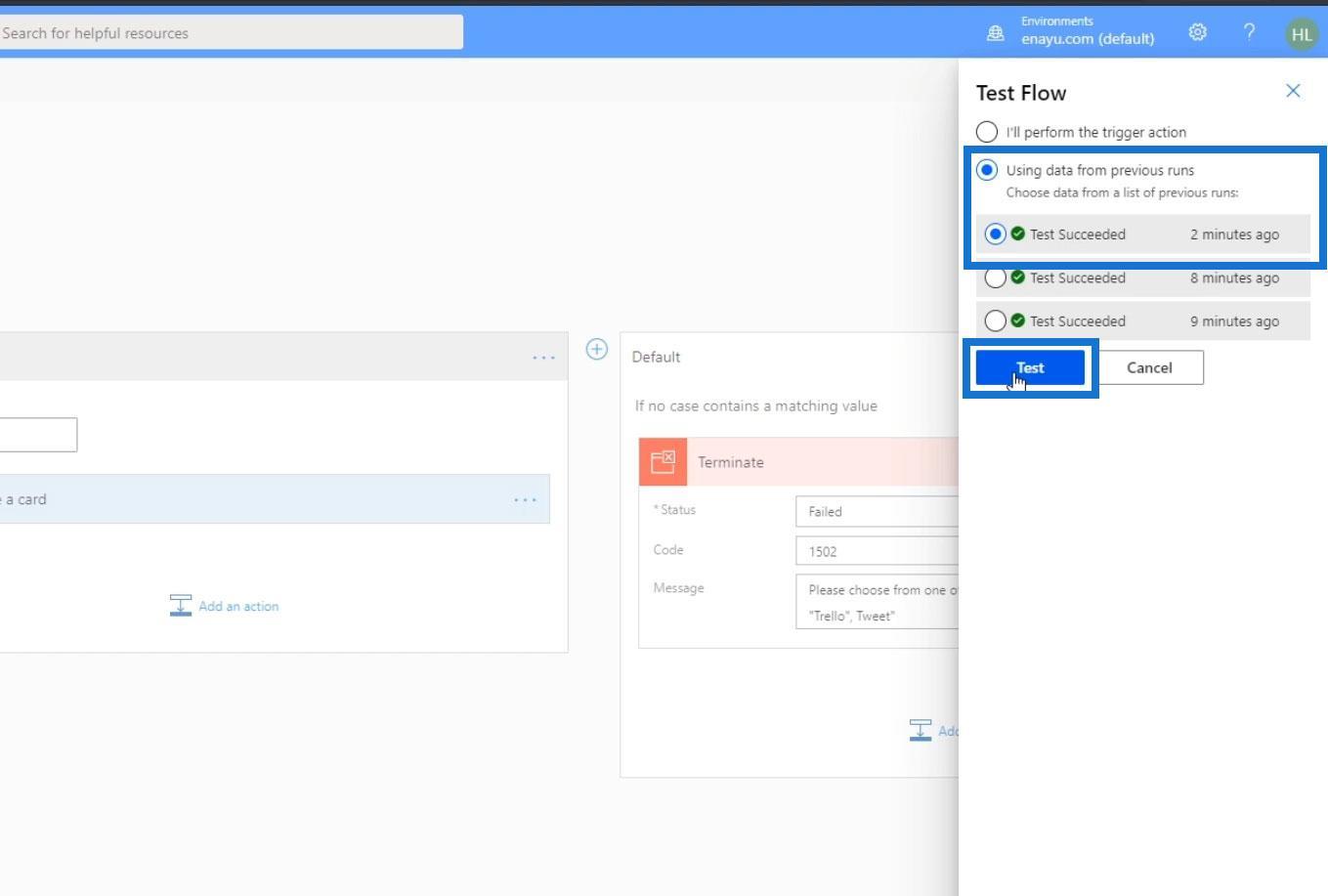Close the Test Flow panel
Viewport: 1328px width, 896px height.
pyautogui.click(x=1293, y=91)
